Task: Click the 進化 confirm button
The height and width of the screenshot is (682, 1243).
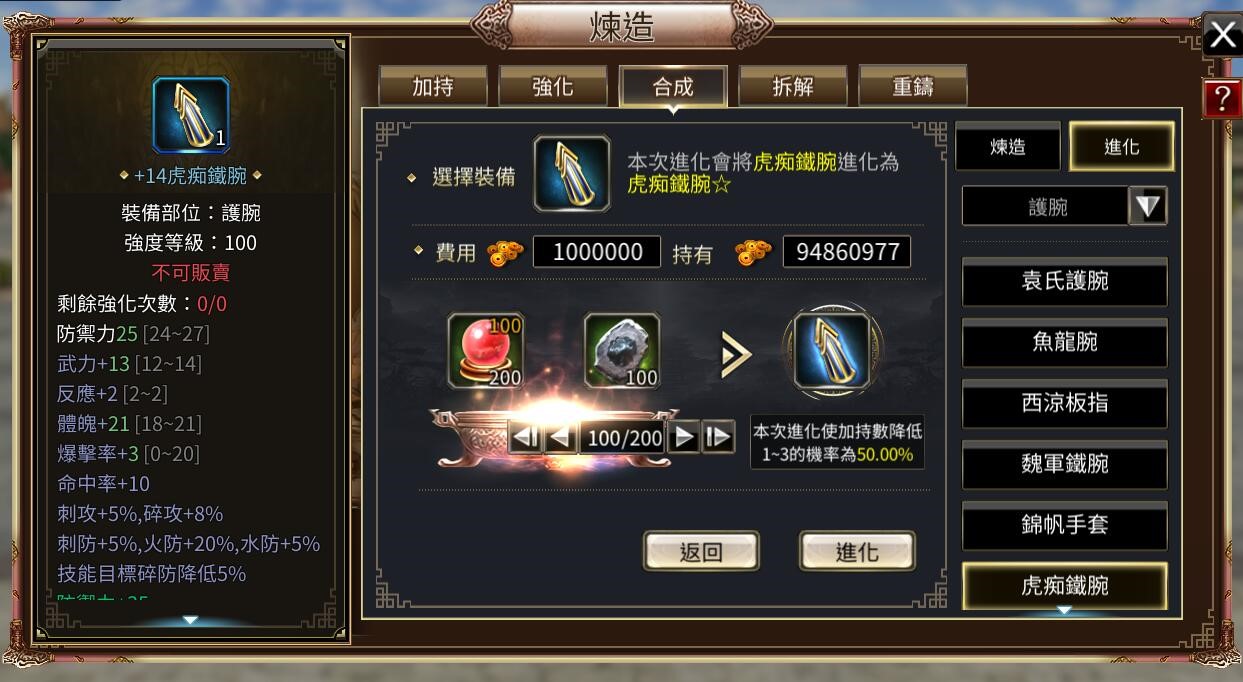Action: [857, 551]
